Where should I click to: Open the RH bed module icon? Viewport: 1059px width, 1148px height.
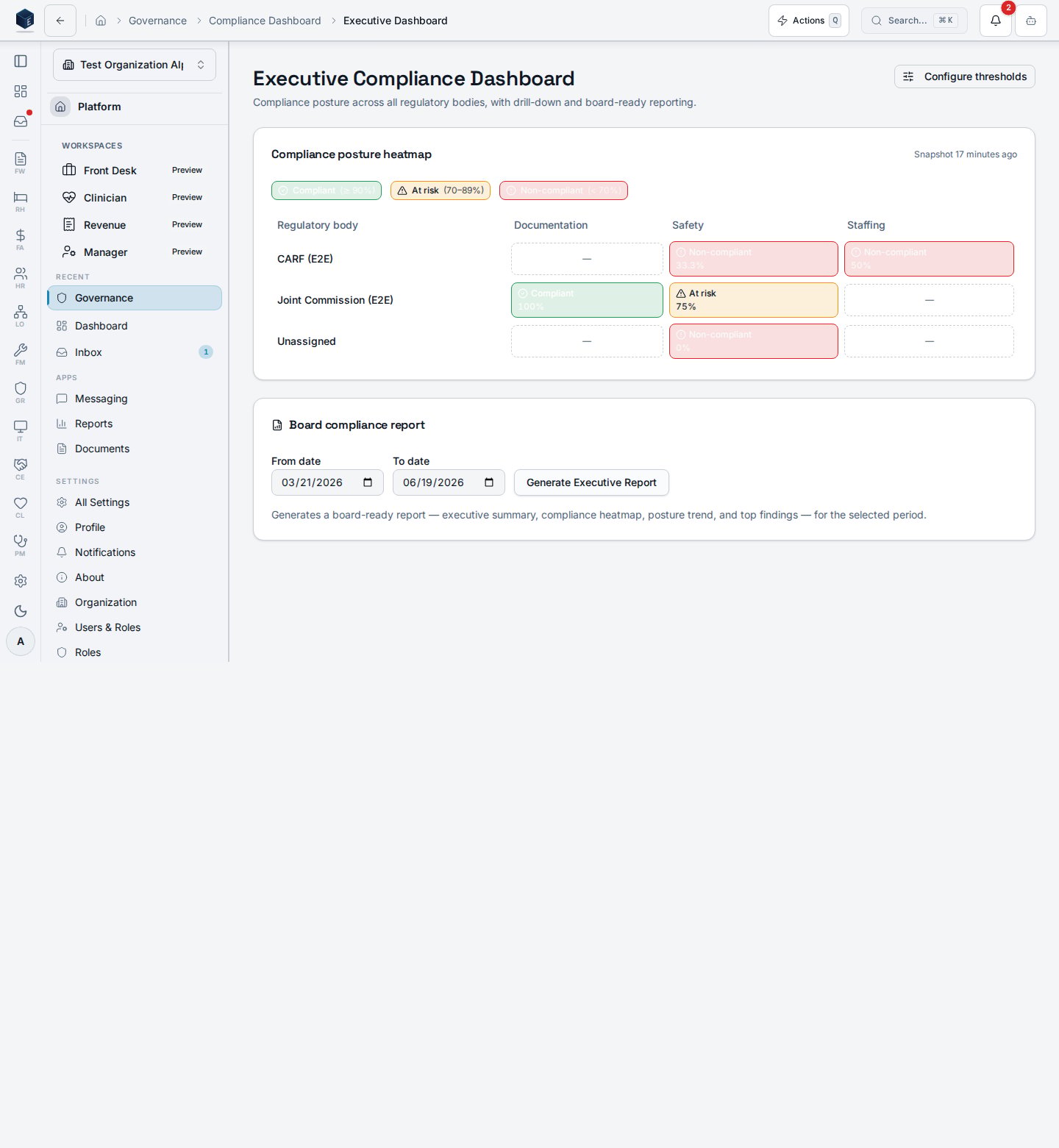(x=21, y=201)
